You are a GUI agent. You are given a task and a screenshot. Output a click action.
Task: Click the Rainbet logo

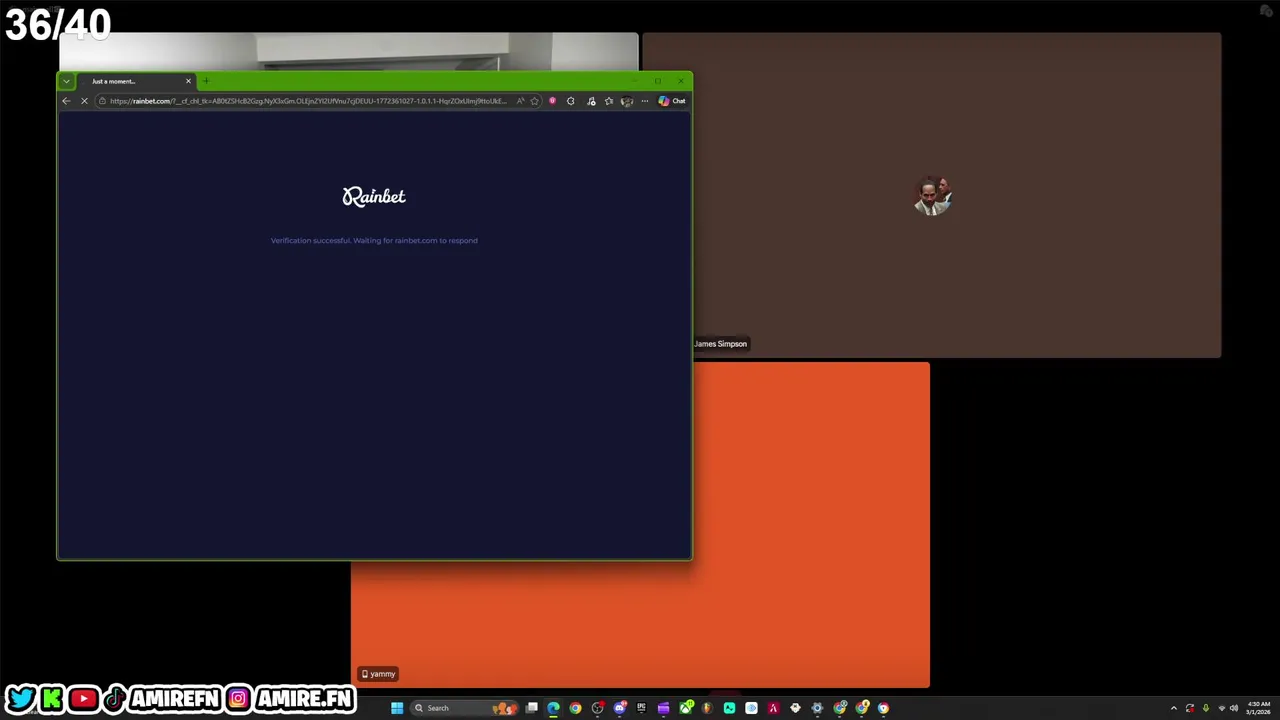point(374,197)
